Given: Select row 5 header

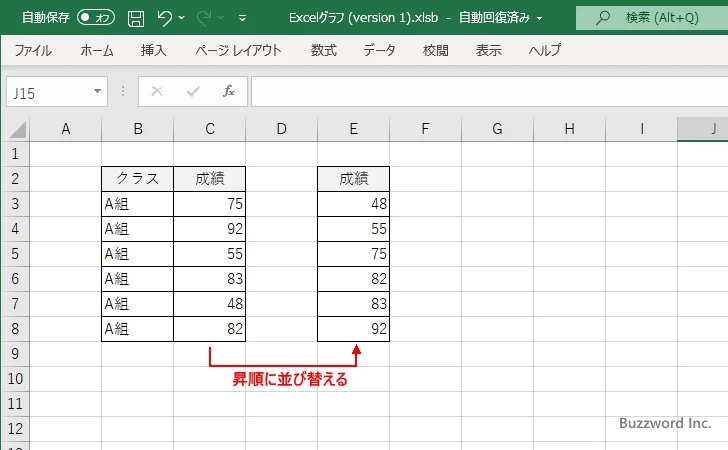Looking at the screenshot, I should tap(15, 254).
